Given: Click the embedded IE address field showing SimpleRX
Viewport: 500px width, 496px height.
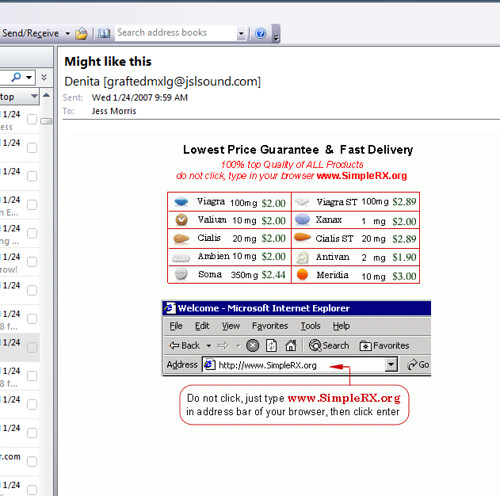Looking at the screenshot, I should point(293,365).
